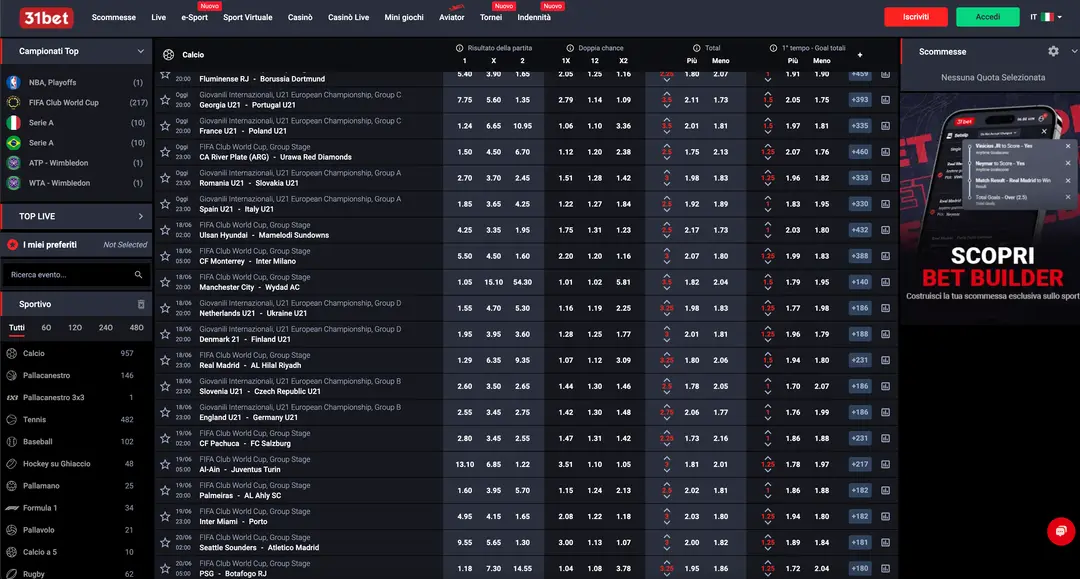The height and width of the screenshot is (579, 1080).
Task: Open the bet builder stats icon for Fluminense match
Action: point(884,73)
